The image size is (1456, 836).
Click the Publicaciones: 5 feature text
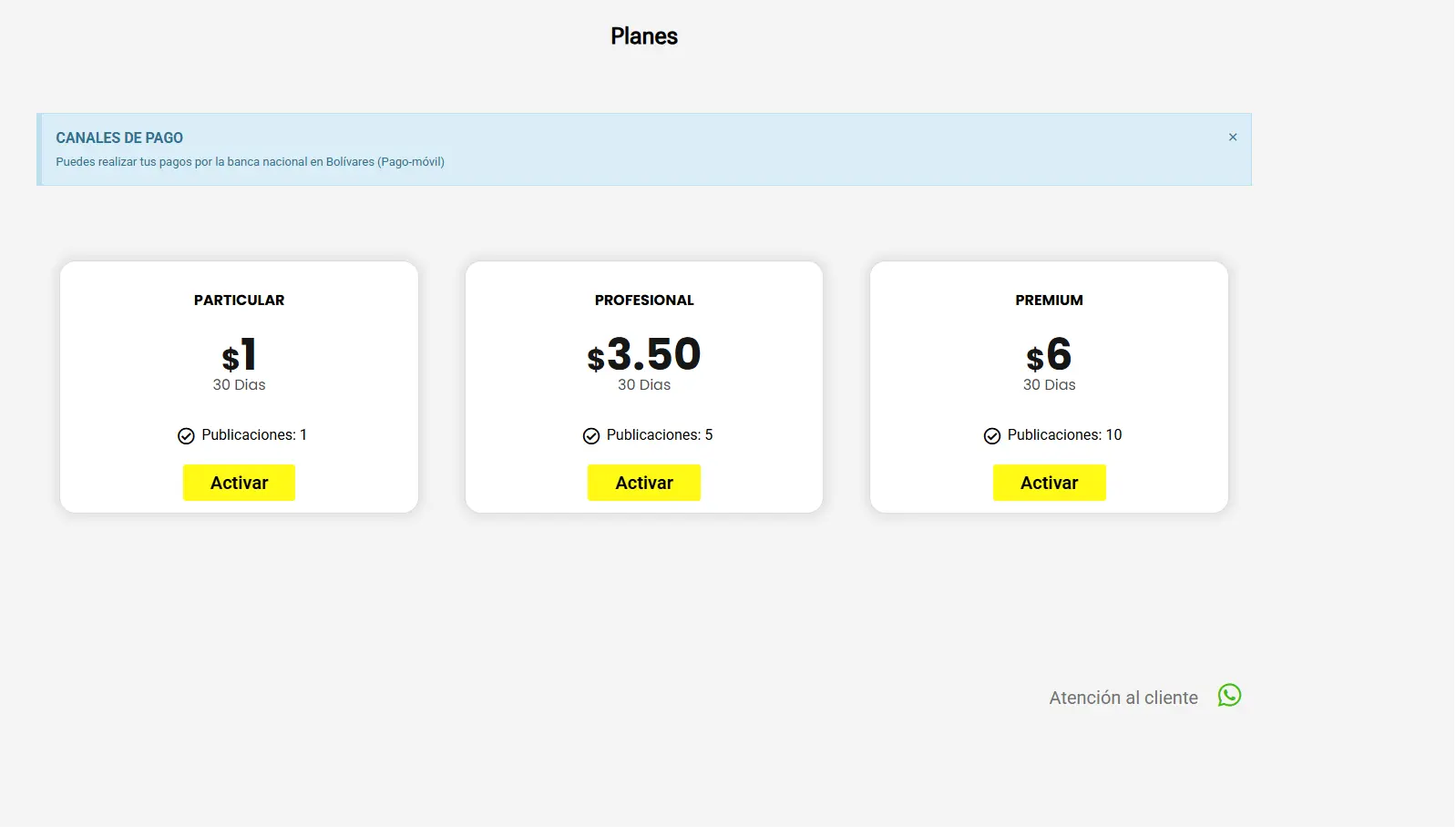[660, 435]
